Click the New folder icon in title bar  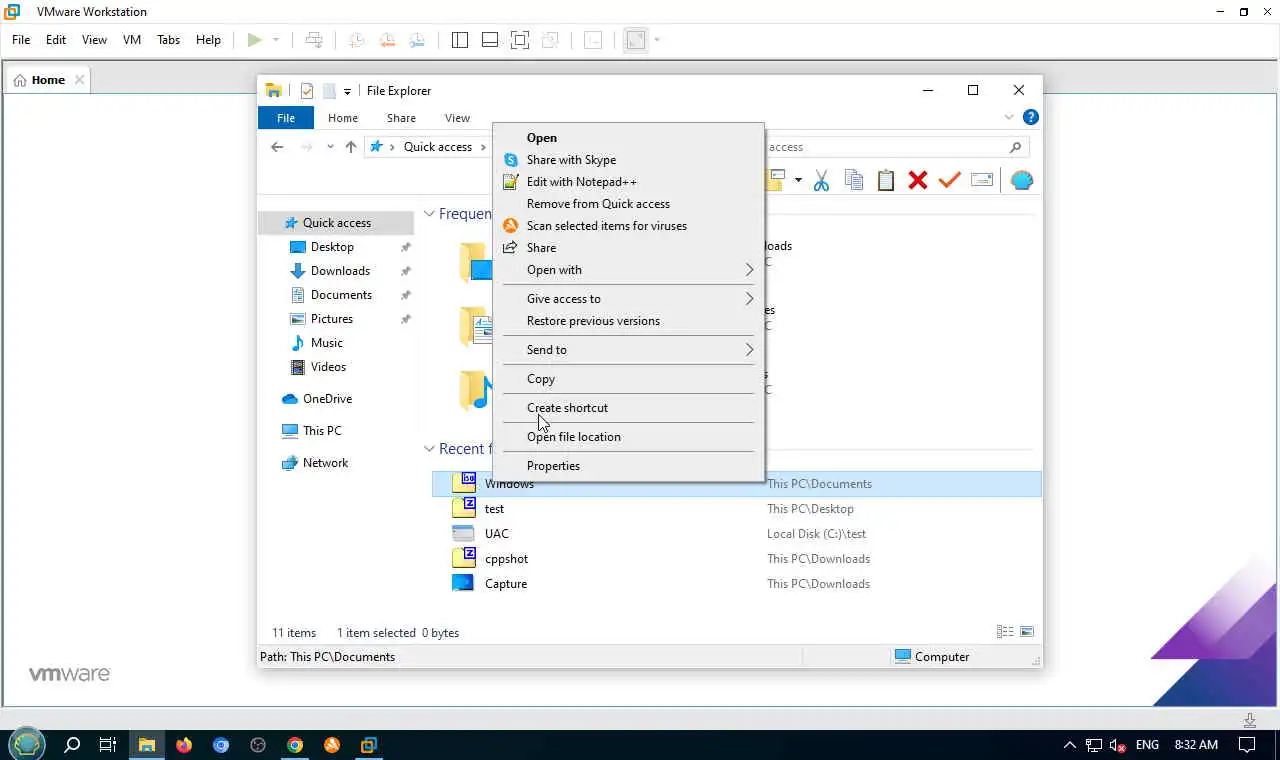pyautogui.click(x=328, y=91)
